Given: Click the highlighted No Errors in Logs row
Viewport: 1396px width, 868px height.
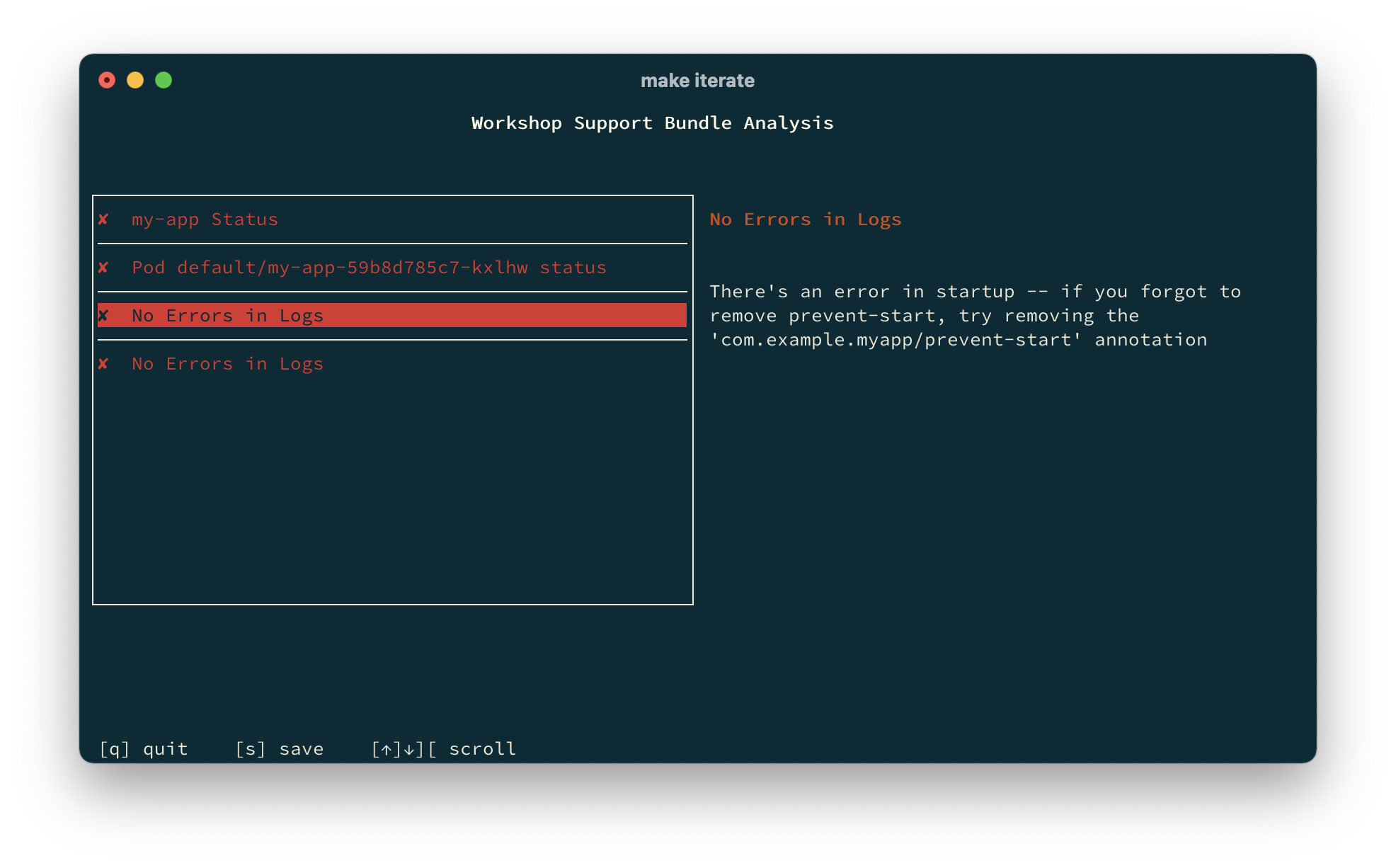Looking at the screenshot, I should click(391, 316).
